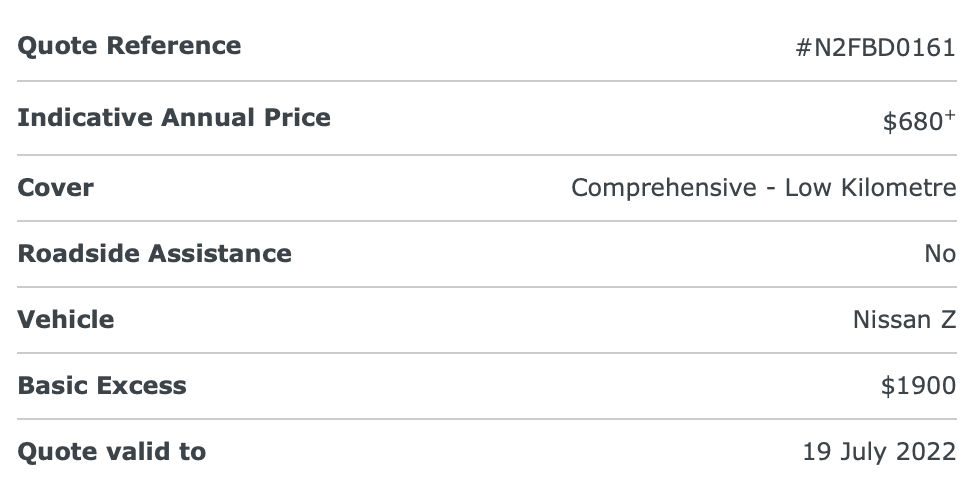Select the Nissan Z vehicle value
This screenshot has width=976, height=494.
pos(904,320)
